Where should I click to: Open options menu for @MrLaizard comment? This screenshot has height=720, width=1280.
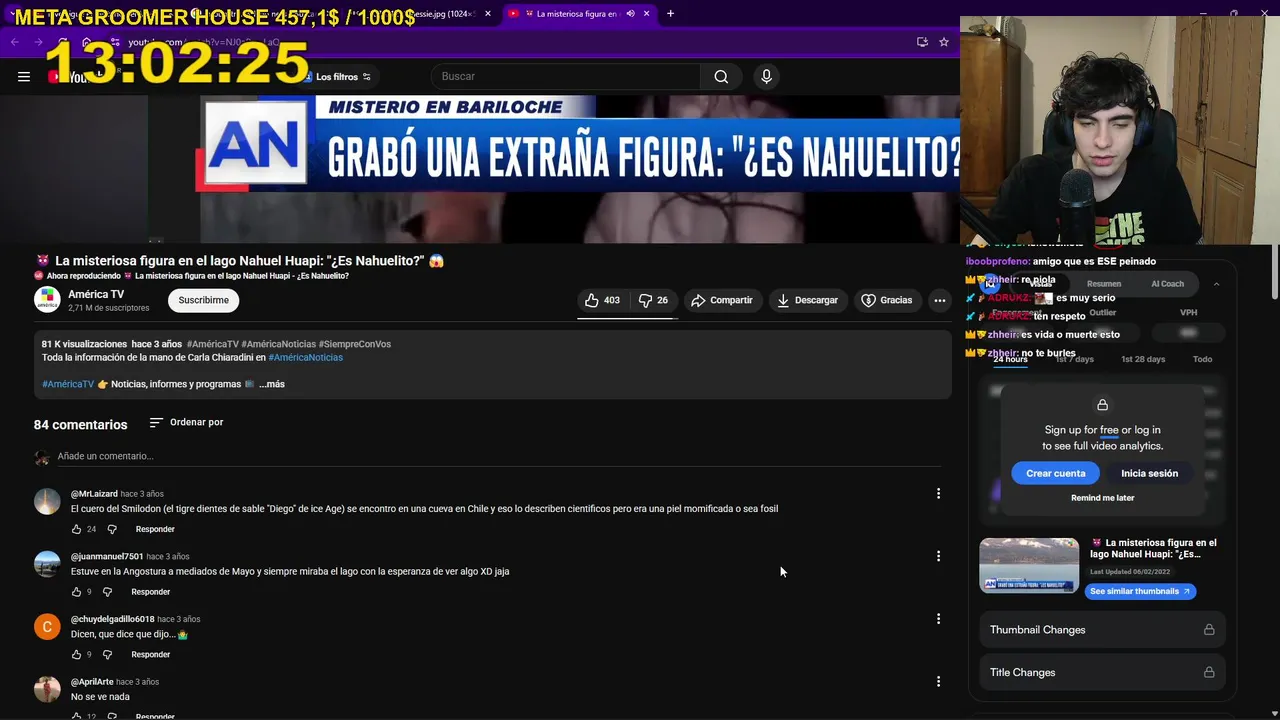coord(938,493)
